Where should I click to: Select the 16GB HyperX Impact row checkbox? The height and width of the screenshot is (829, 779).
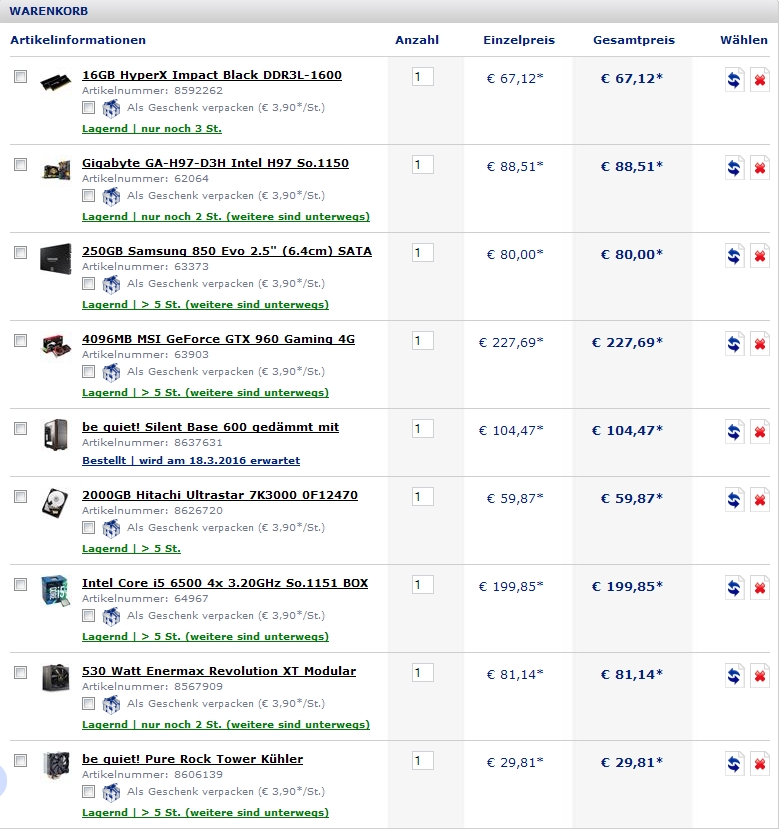(x=20, y=77)
